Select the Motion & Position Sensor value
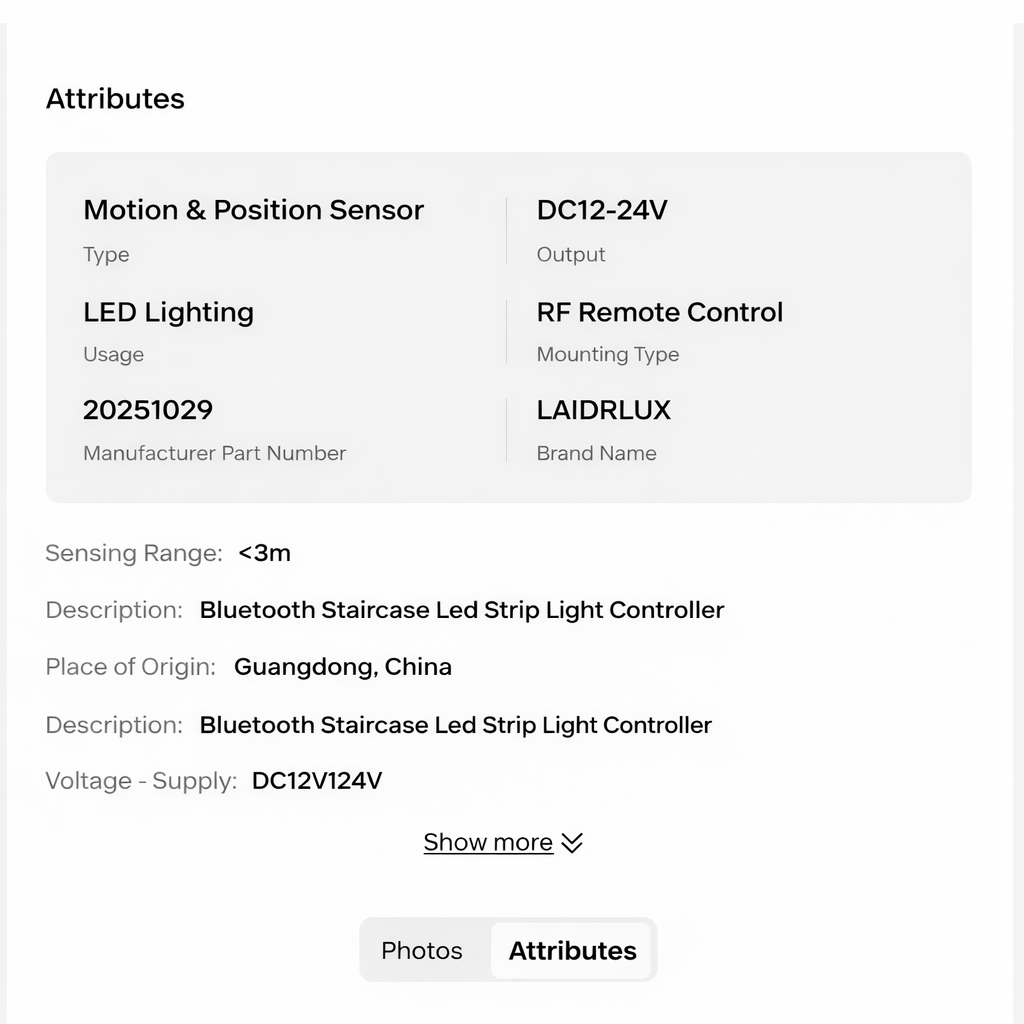 tap(253, 210)
